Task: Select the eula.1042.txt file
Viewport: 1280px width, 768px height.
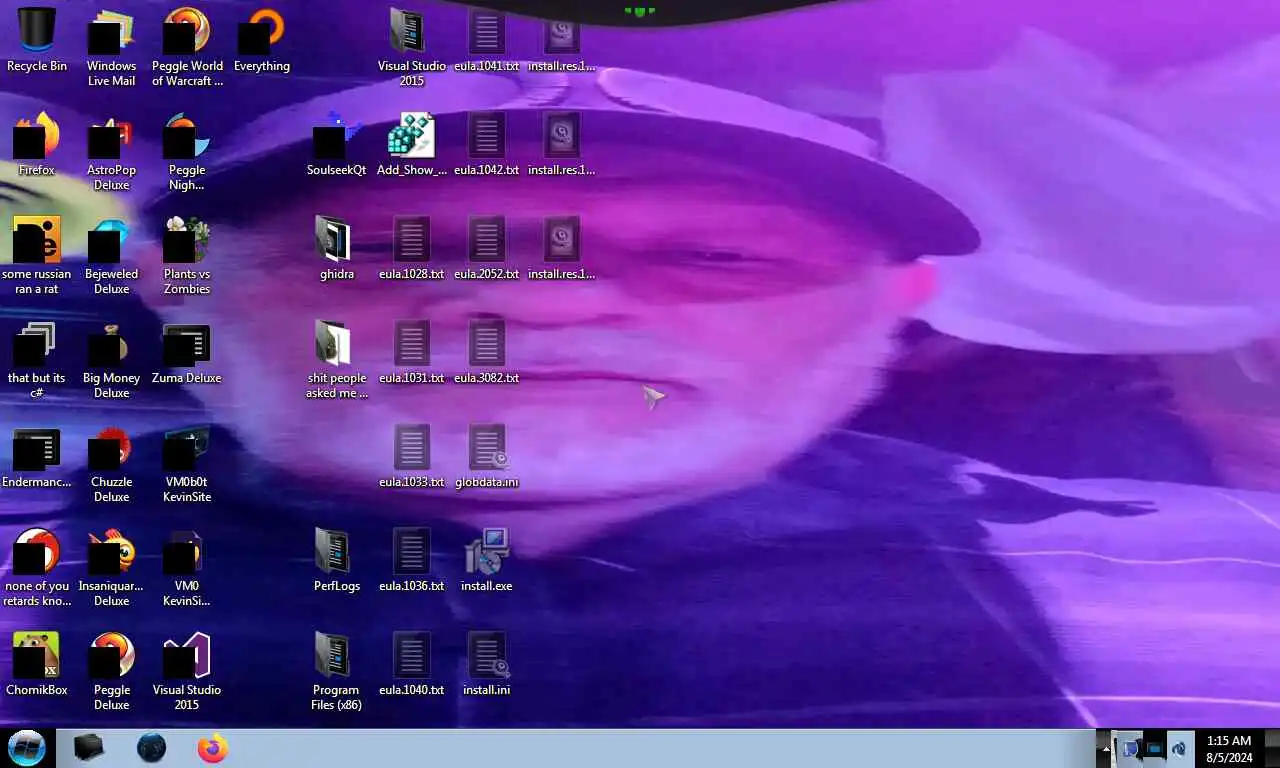Action: tap(487, 144)
